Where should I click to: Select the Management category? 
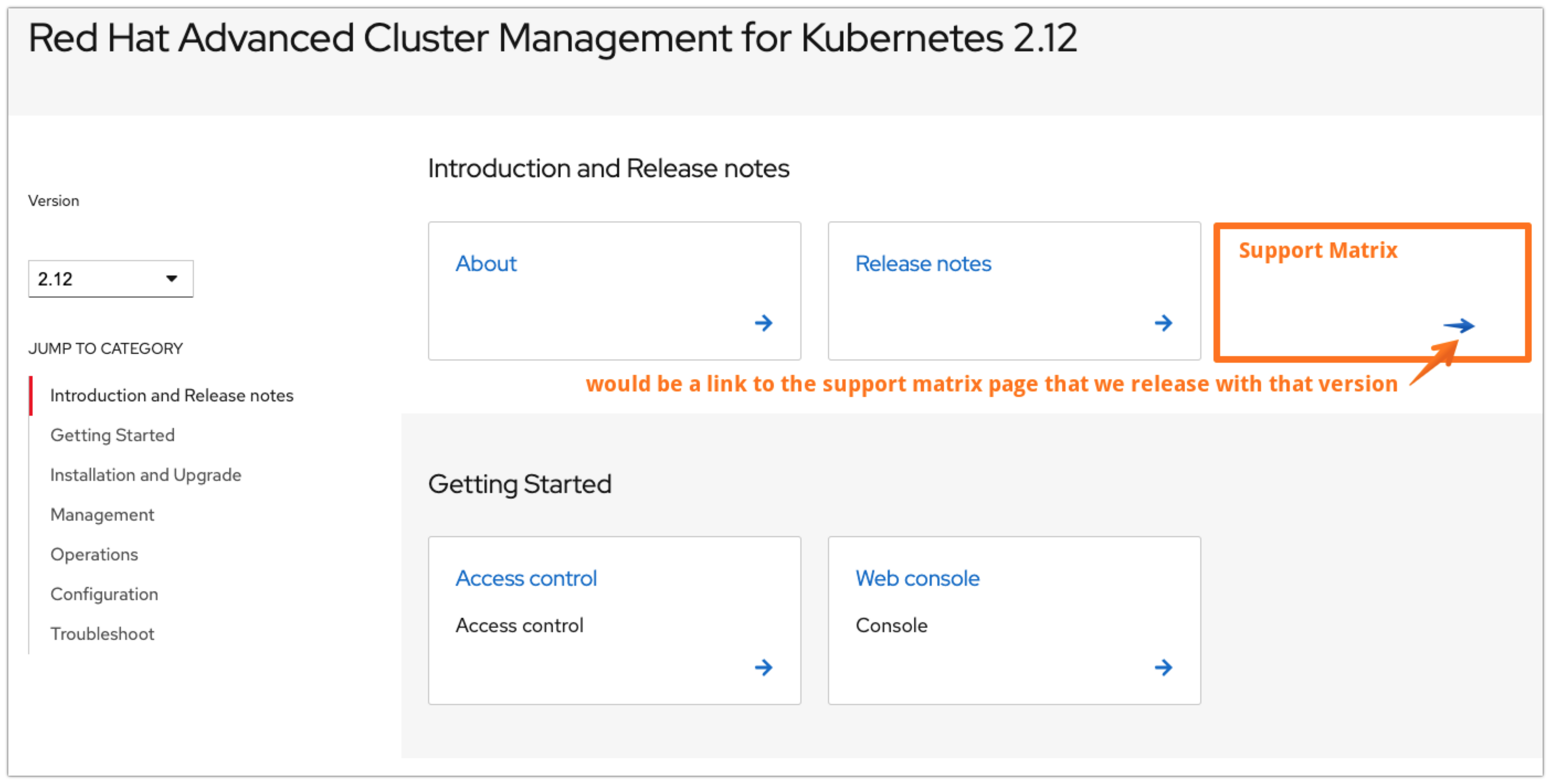[x=102, y=515]
